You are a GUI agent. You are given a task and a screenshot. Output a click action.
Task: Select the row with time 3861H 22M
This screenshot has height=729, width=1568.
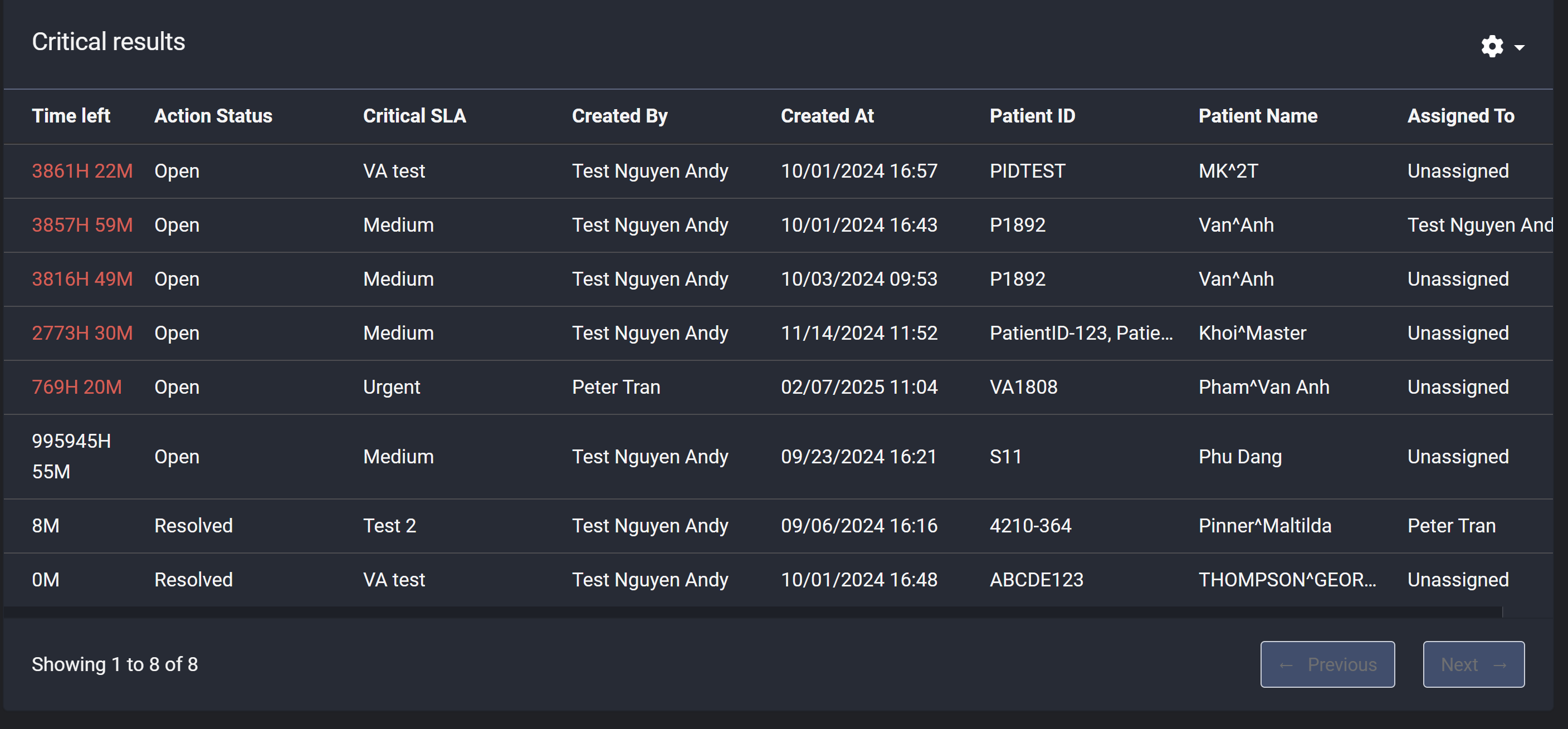pyautogui.click(x=778, y=171)
